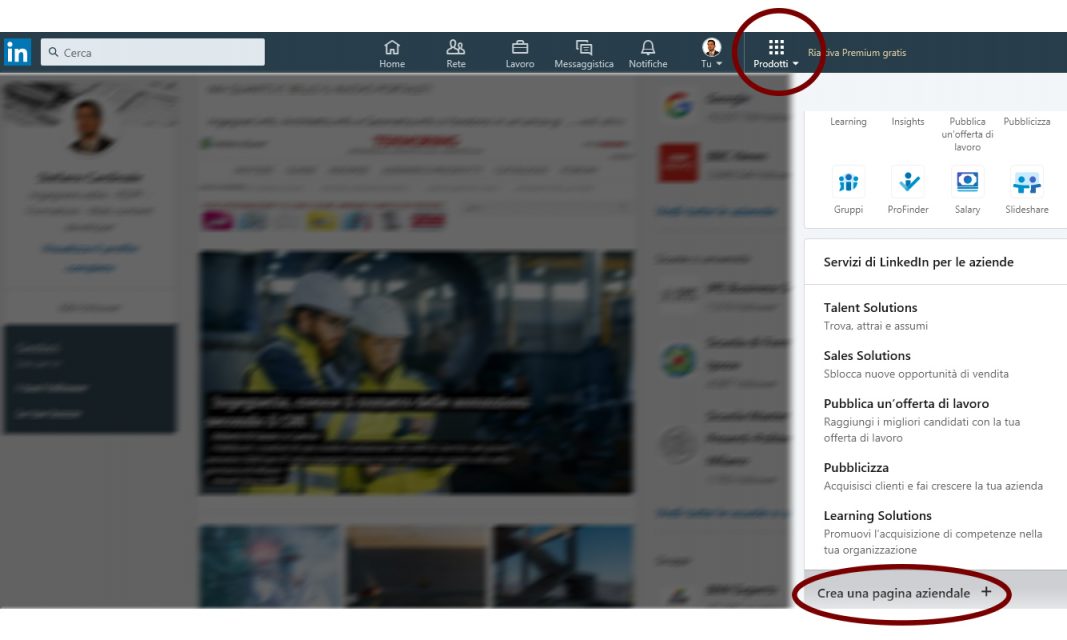Click the Slideshare product icon
Screen dimensions: 1067x640
click(1026, 183)
